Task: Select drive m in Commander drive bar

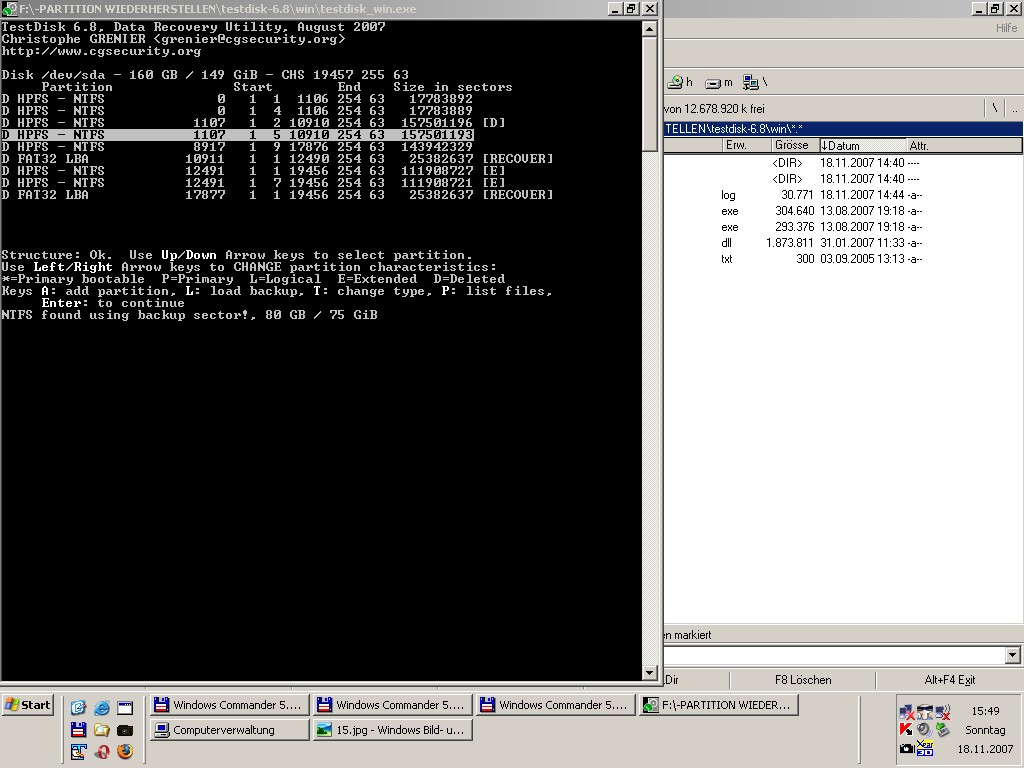Action: [719, 83]
